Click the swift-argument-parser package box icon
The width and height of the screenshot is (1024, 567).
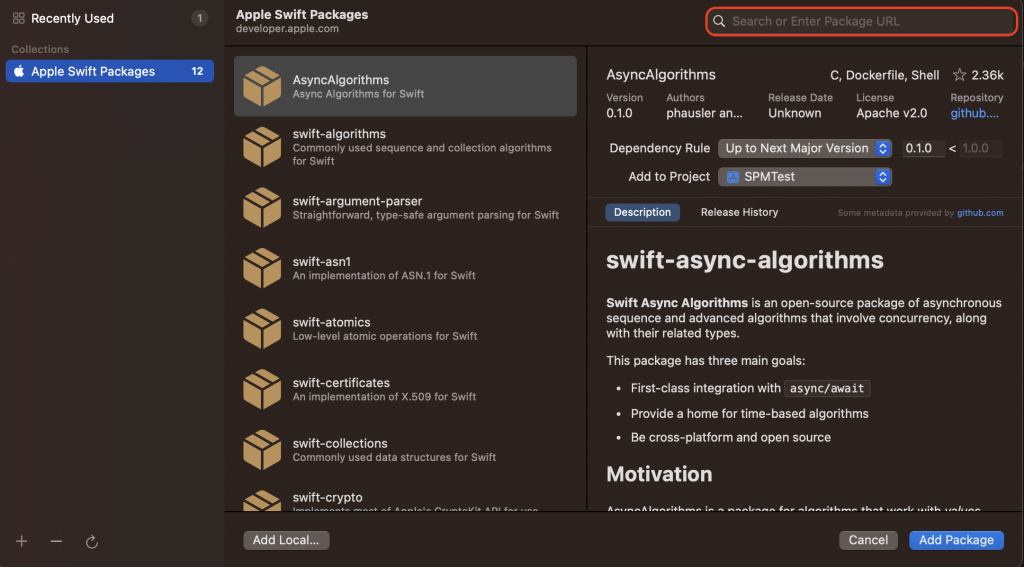point(262,208)
